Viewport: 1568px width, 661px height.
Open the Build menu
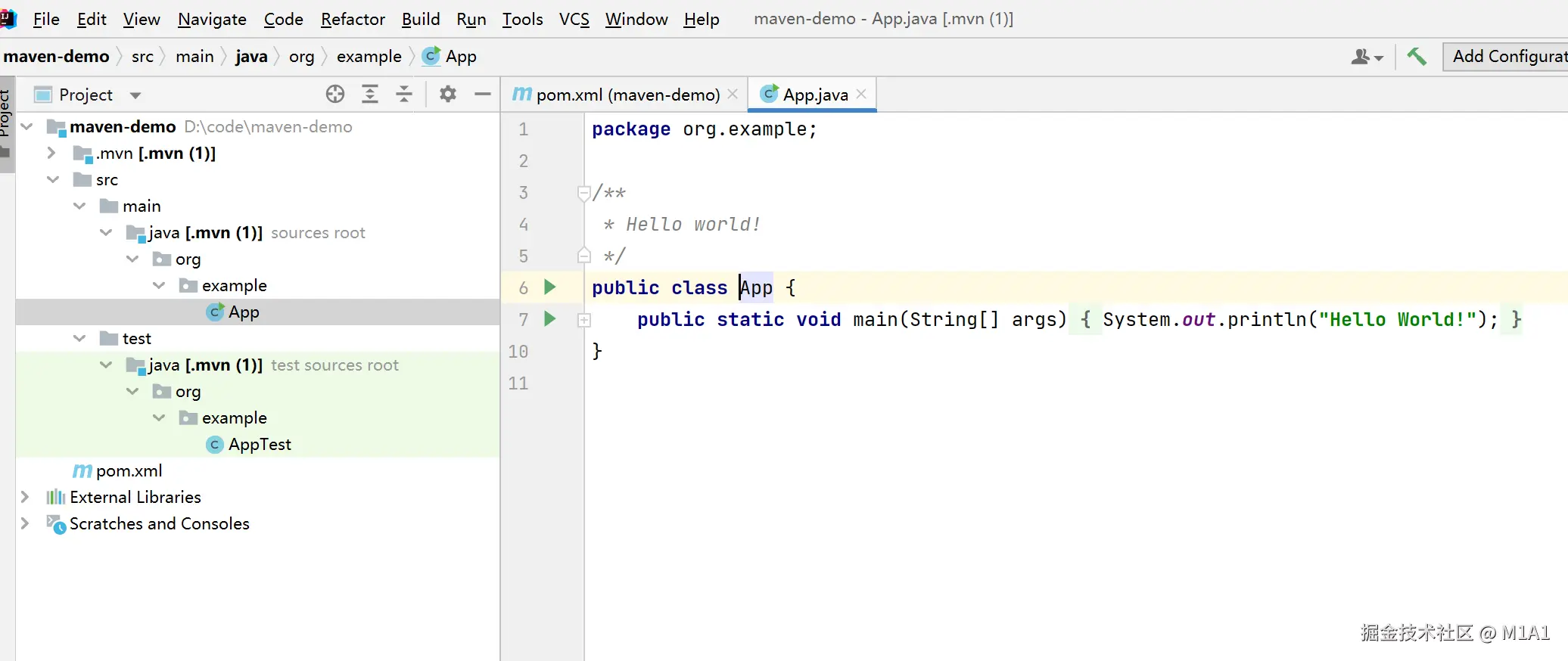click(421, 19)
